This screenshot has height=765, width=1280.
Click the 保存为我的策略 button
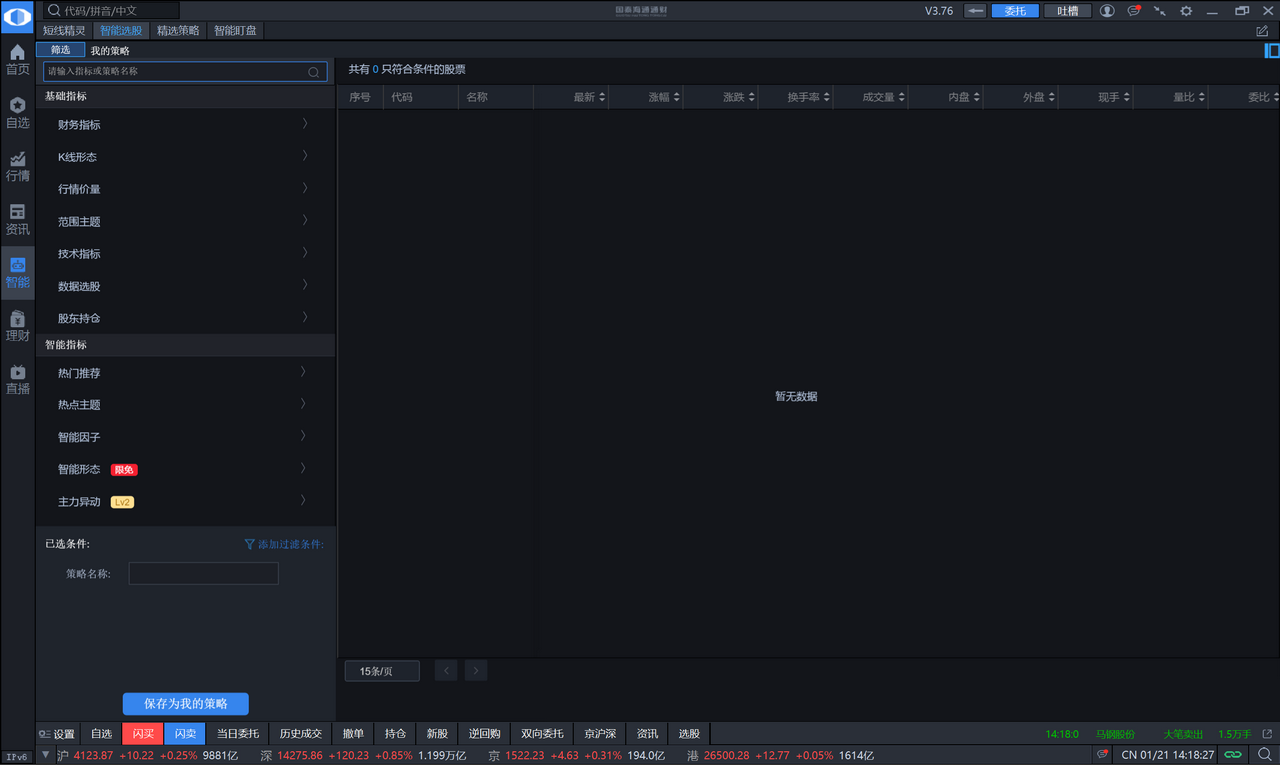186,704
